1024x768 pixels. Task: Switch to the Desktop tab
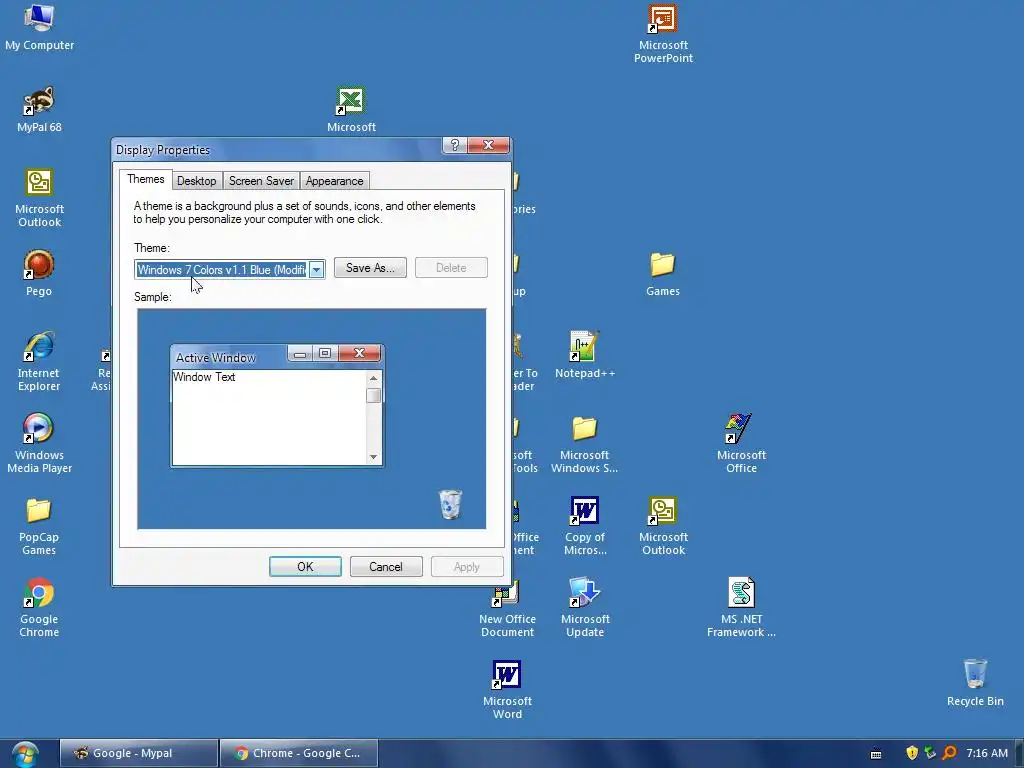click(197, 181)
